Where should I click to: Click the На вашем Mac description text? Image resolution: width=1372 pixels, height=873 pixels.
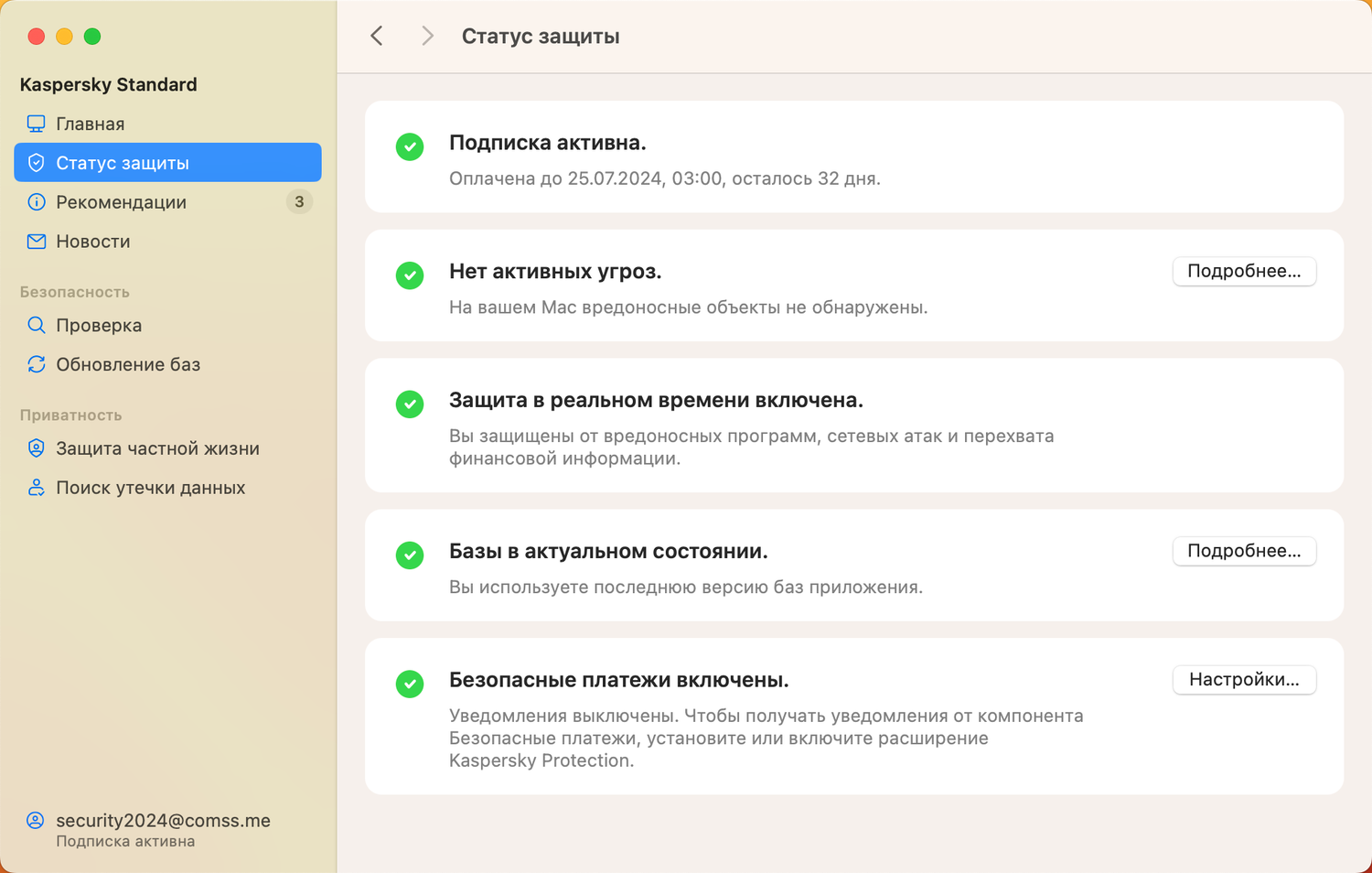point(689,307)
